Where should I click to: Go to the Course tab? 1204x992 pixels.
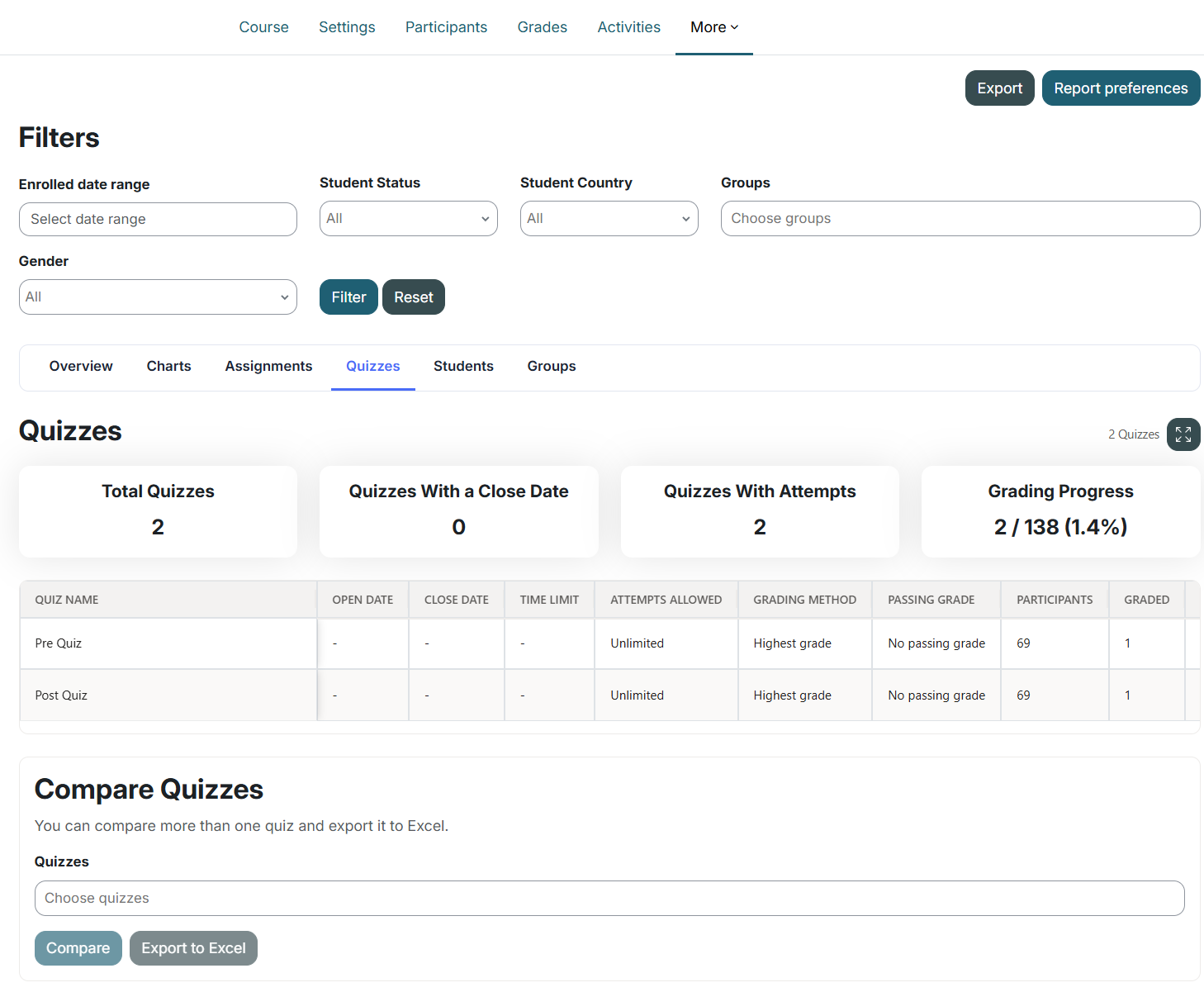(264, 27)
